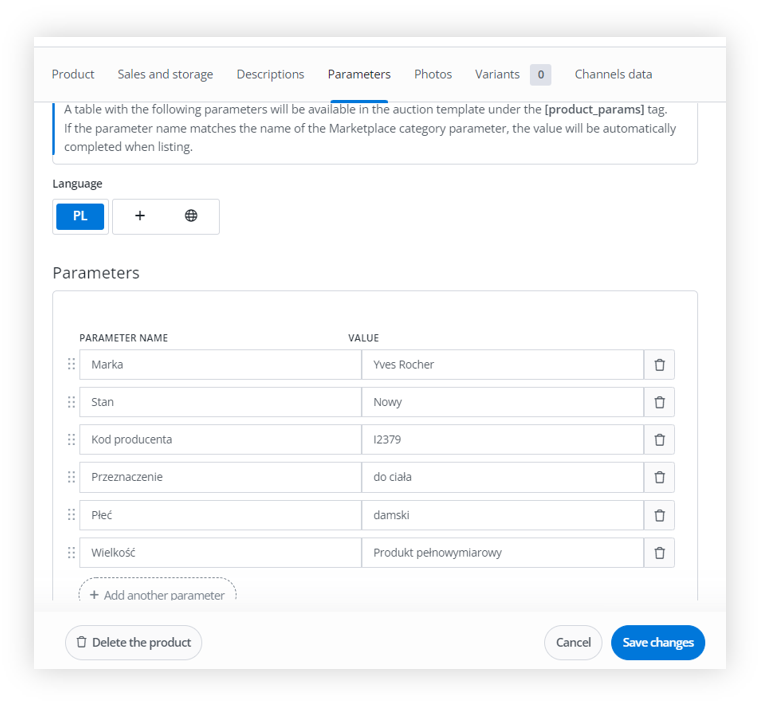Cancel editing the product

tap(573, 642)
